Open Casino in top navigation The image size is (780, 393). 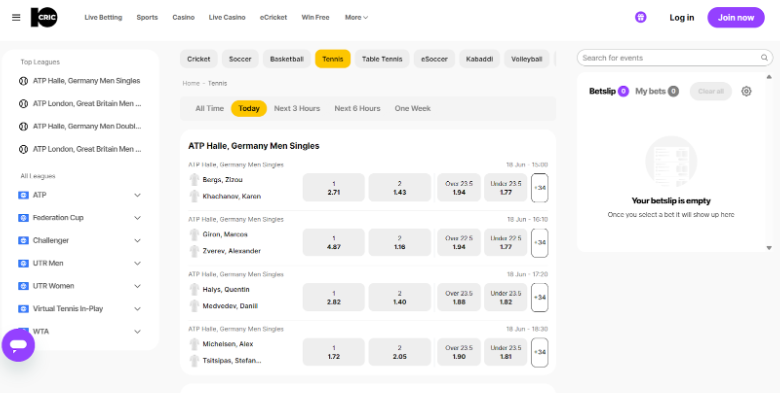tap(183, 17)
